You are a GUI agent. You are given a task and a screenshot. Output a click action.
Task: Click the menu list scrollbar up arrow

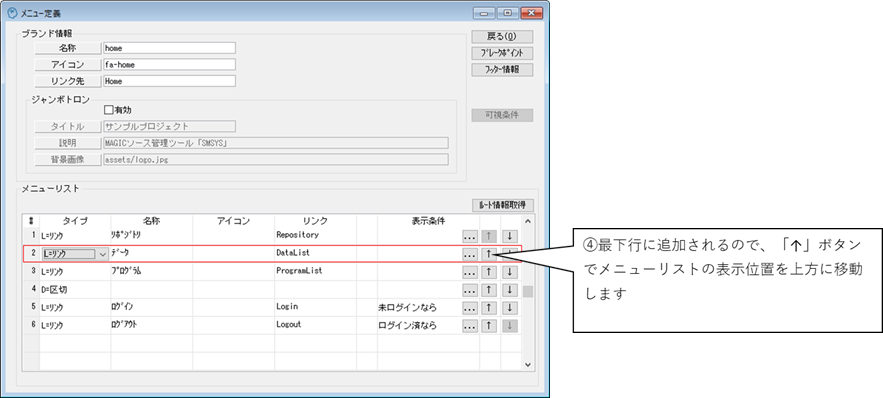[528, 221]
